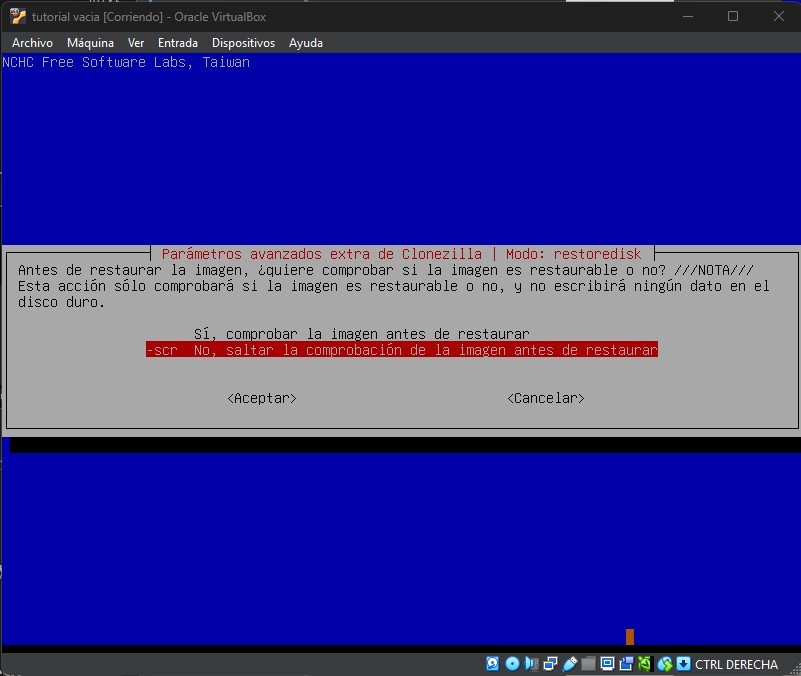Viewport: 801px width, 676px height.
Task: Open the Dispositivos menu
Action: point(243,43)
